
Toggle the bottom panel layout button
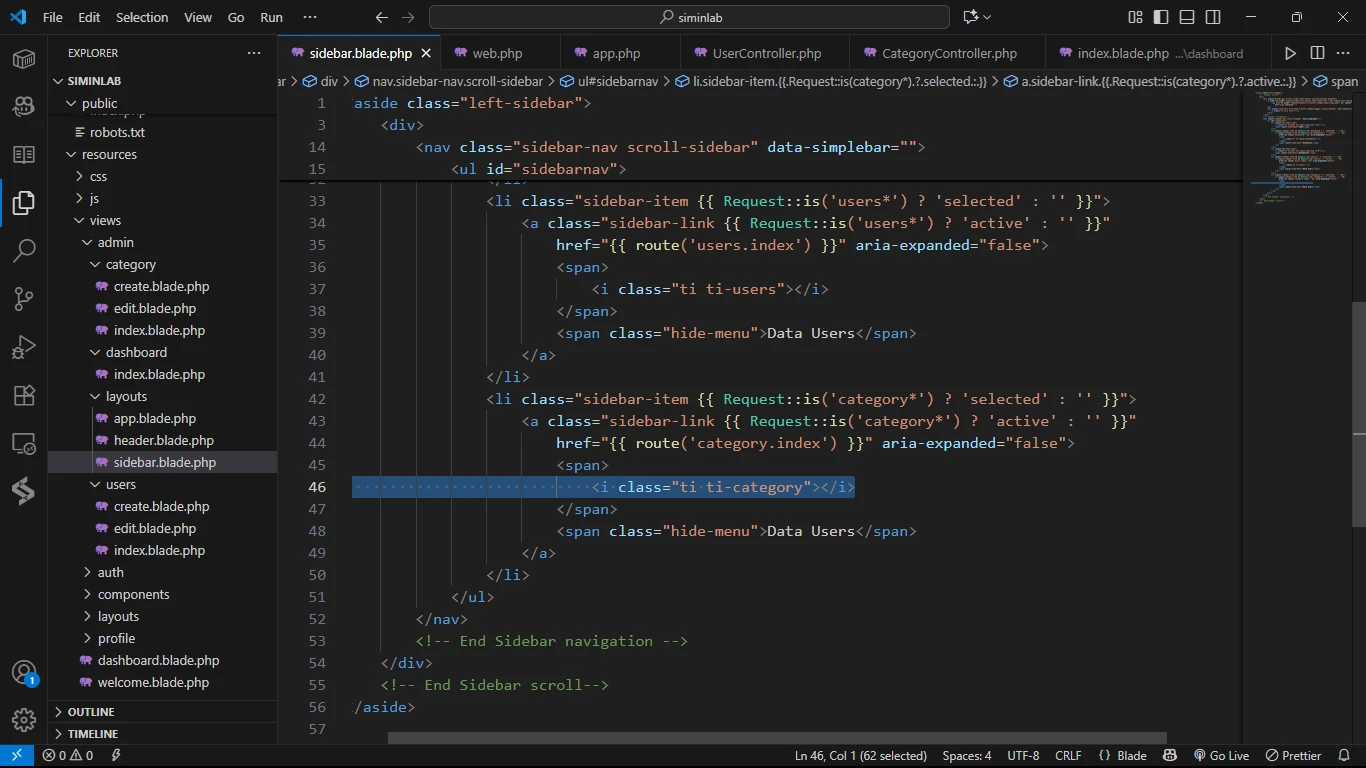point(1187,17)
